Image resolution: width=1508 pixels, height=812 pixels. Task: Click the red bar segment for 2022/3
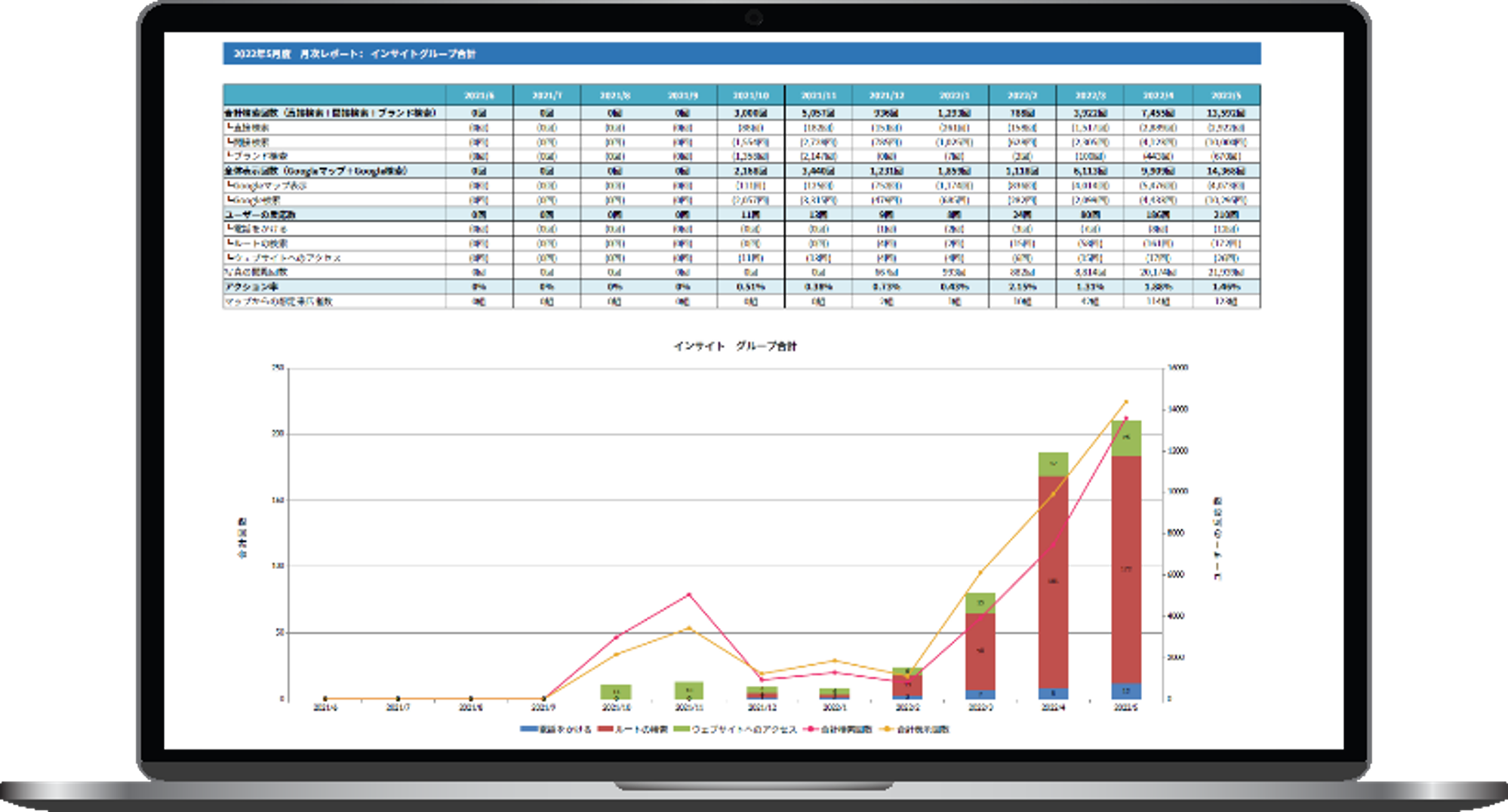[x=980, y=651]
